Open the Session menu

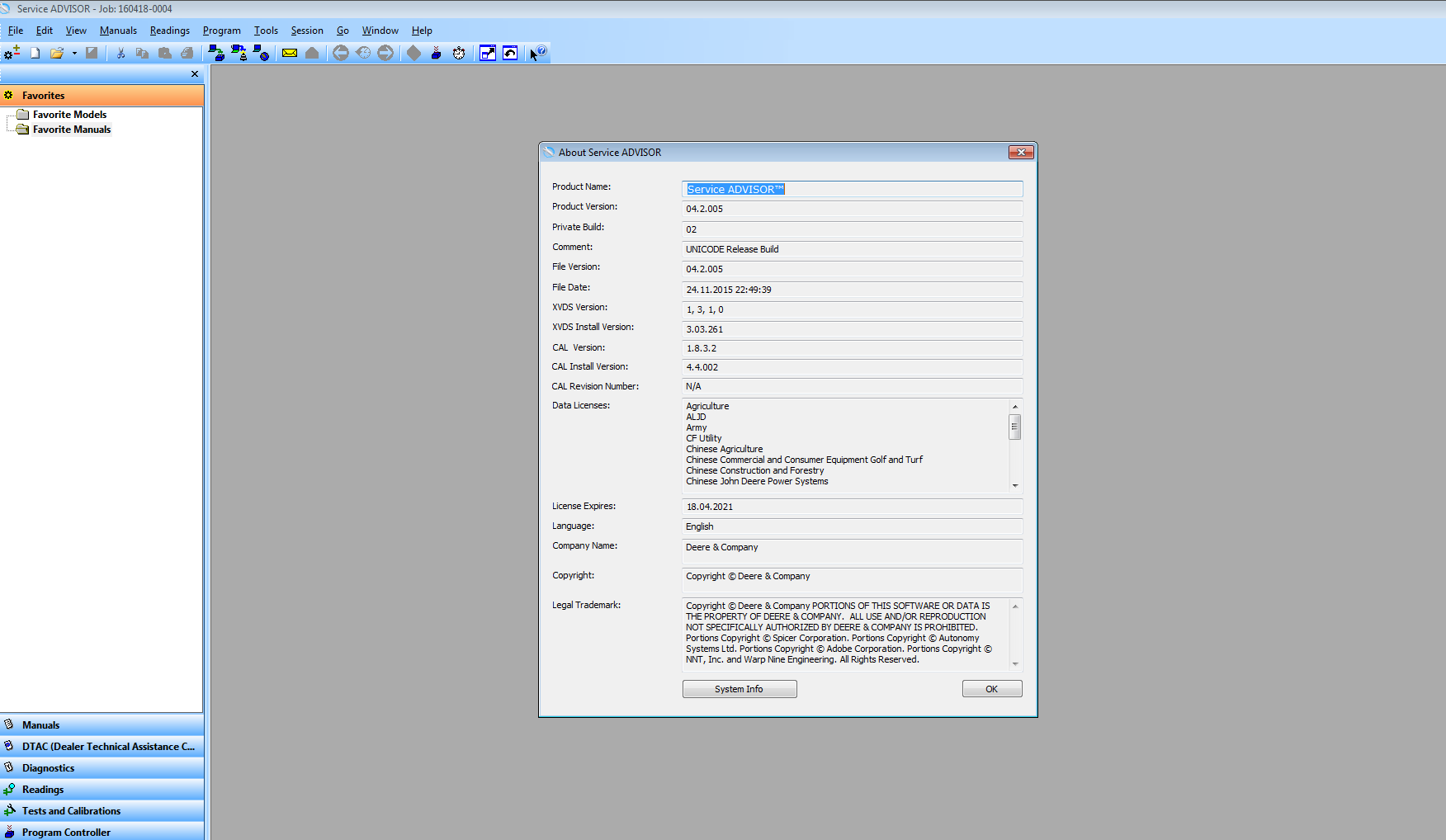click(307, 31)
